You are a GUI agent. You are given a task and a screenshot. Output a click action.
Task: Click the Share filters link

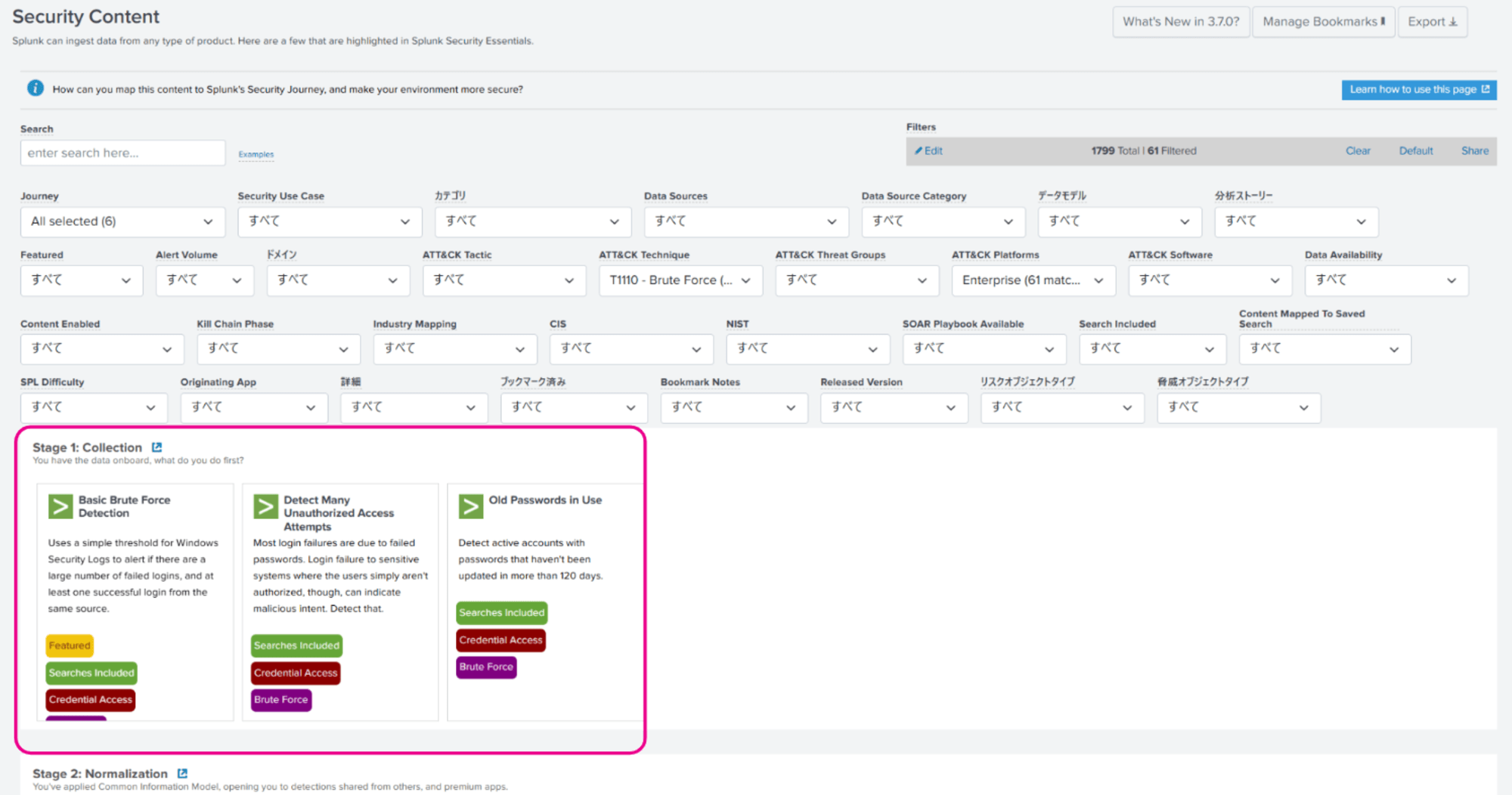1475,150
